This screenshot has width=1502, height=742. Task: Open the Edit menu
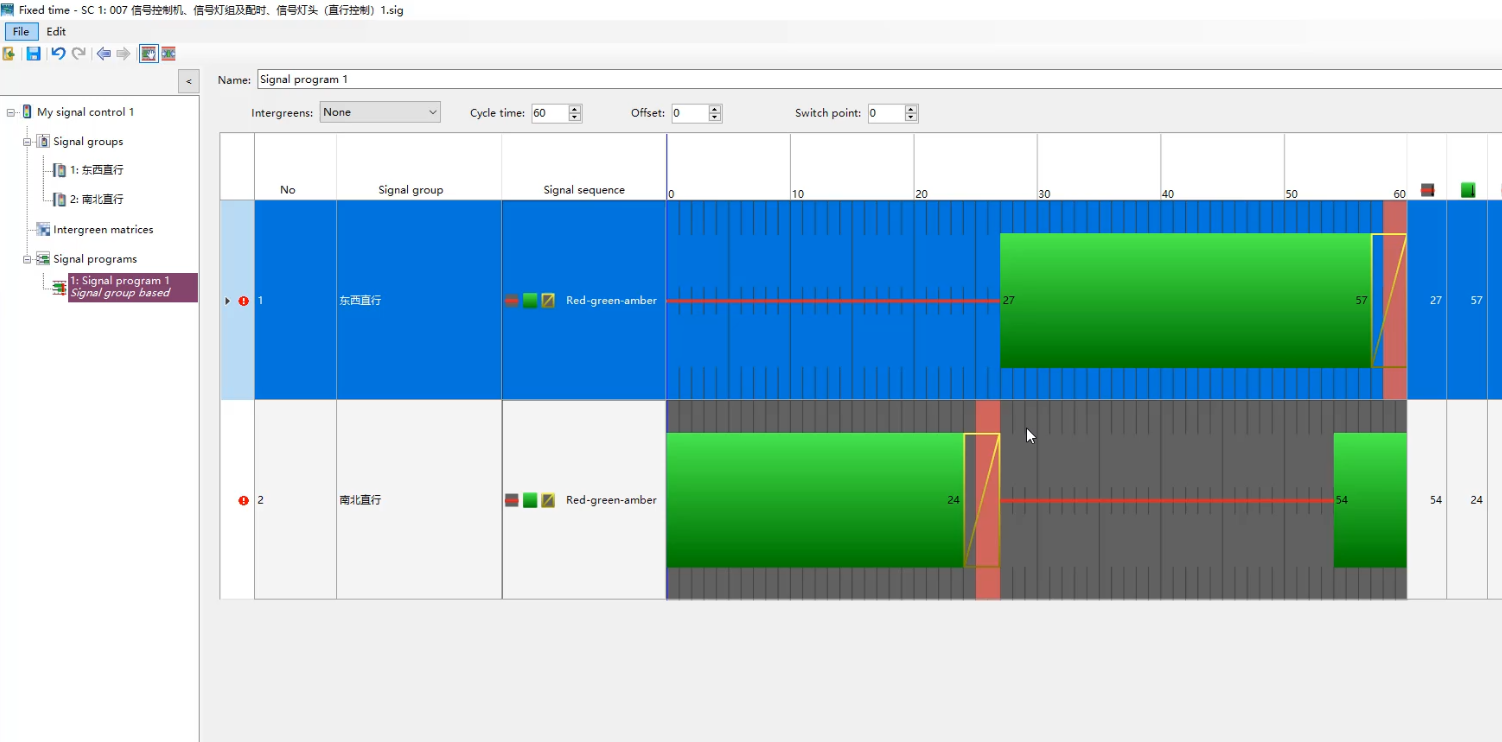[x=56, y=32]
